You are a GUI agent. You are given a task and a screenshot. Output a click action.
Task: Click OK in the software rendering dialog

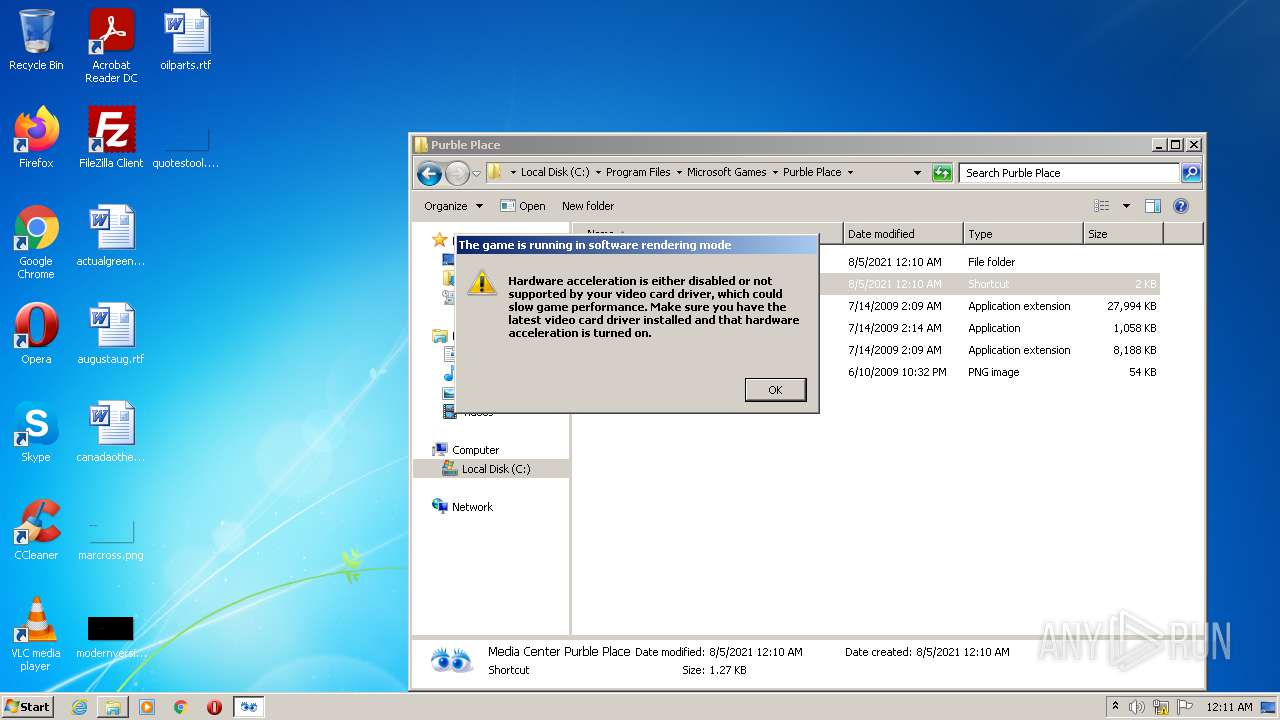(775, 390)
